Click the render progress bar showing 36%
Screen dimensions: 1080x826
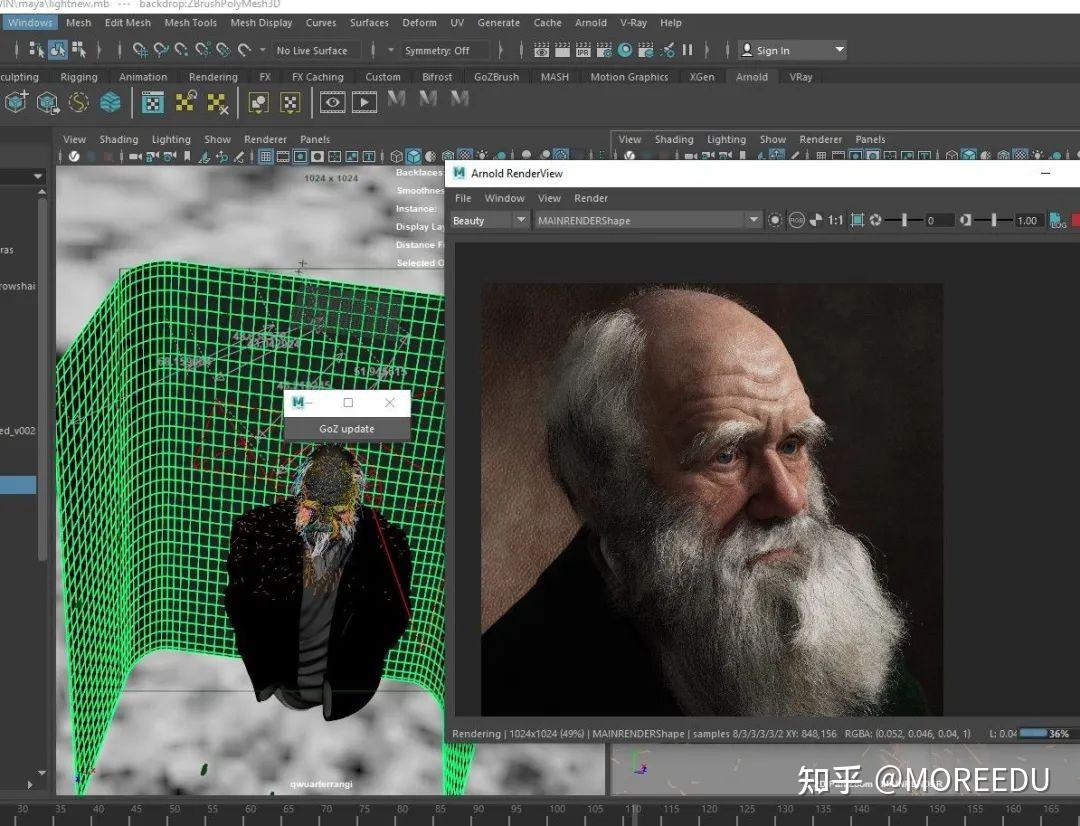click(1035, 733)
